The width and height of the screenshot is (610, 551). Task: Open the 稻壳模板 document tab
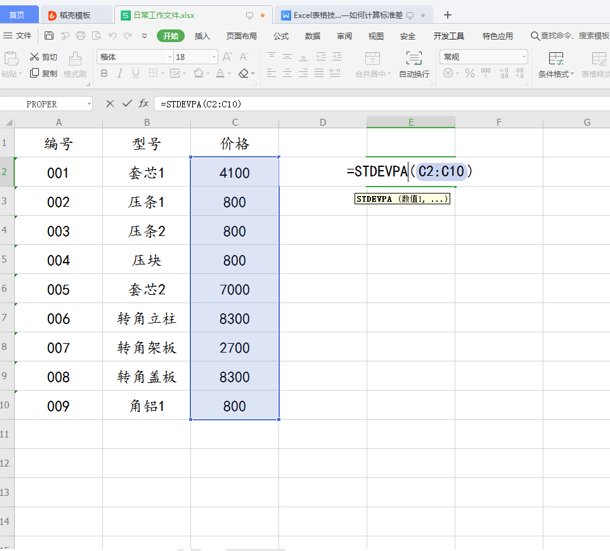click(75, 15)
